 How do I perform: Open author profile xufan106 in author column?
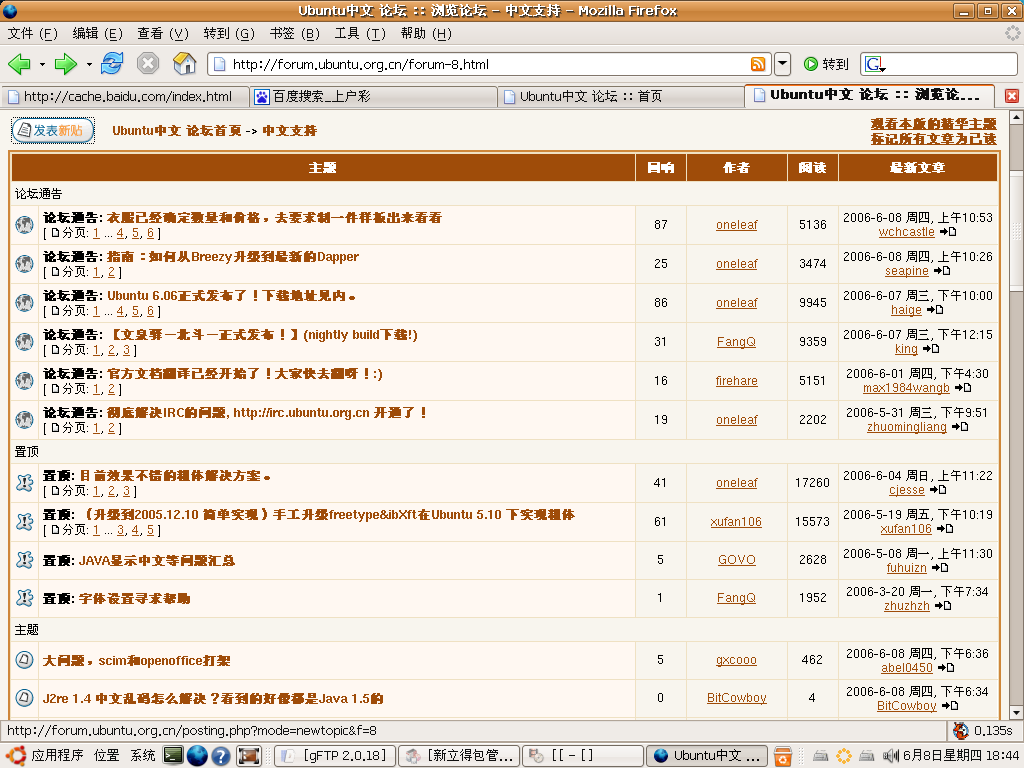[x=736, y=522]
